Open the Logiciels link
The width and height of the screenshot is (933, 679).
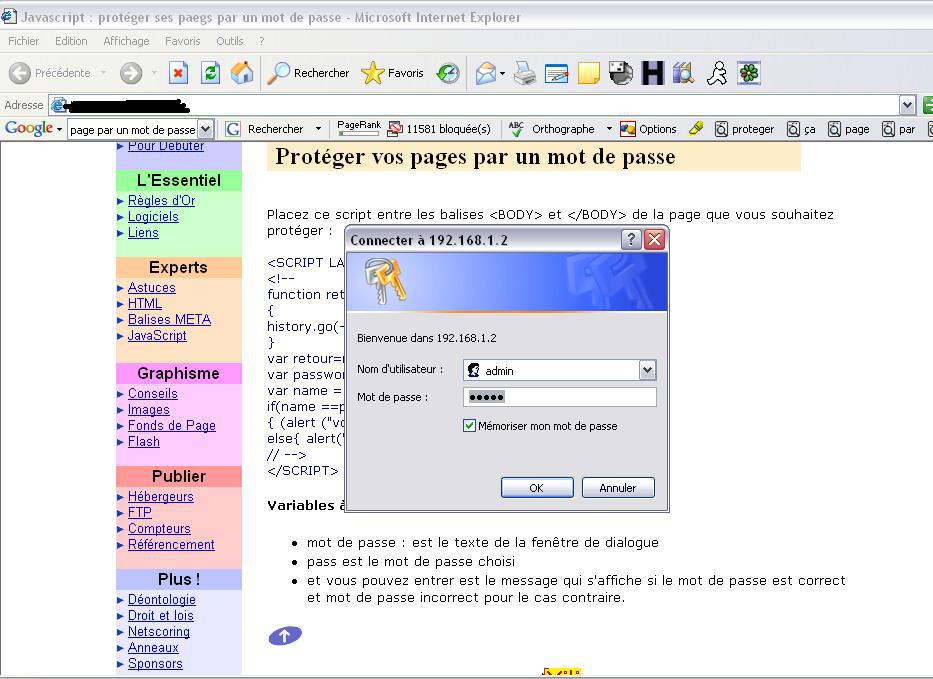click(x=153, y=217)
